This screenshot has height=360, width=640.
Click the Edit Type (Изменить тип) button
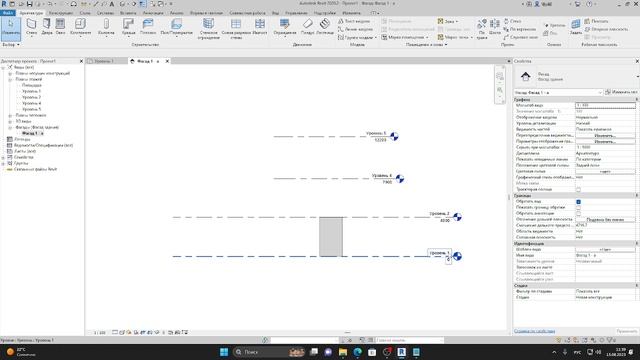[621, 93]
